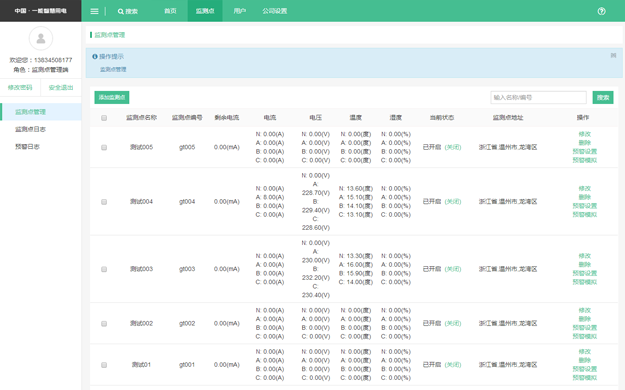Screen dimensions: 625x390
Task: Click 删除 for 测试004
Action: tap(585, 197)
